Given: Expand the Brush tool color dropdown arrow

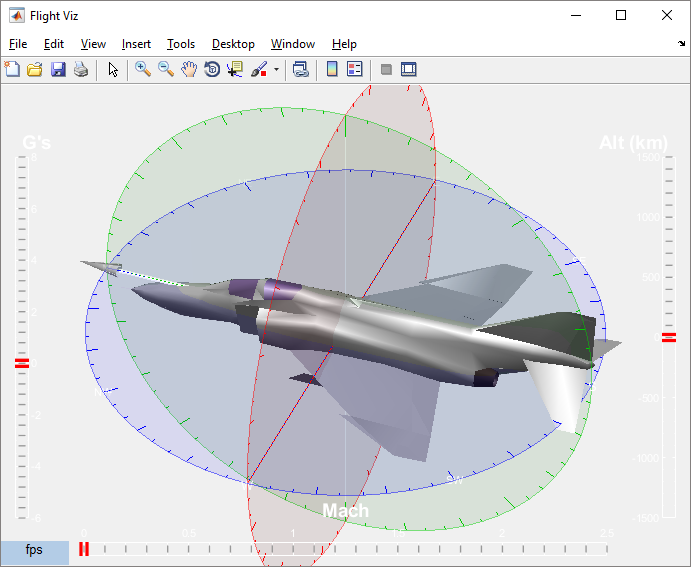Looking at the screenshot, I should [276, 70].
